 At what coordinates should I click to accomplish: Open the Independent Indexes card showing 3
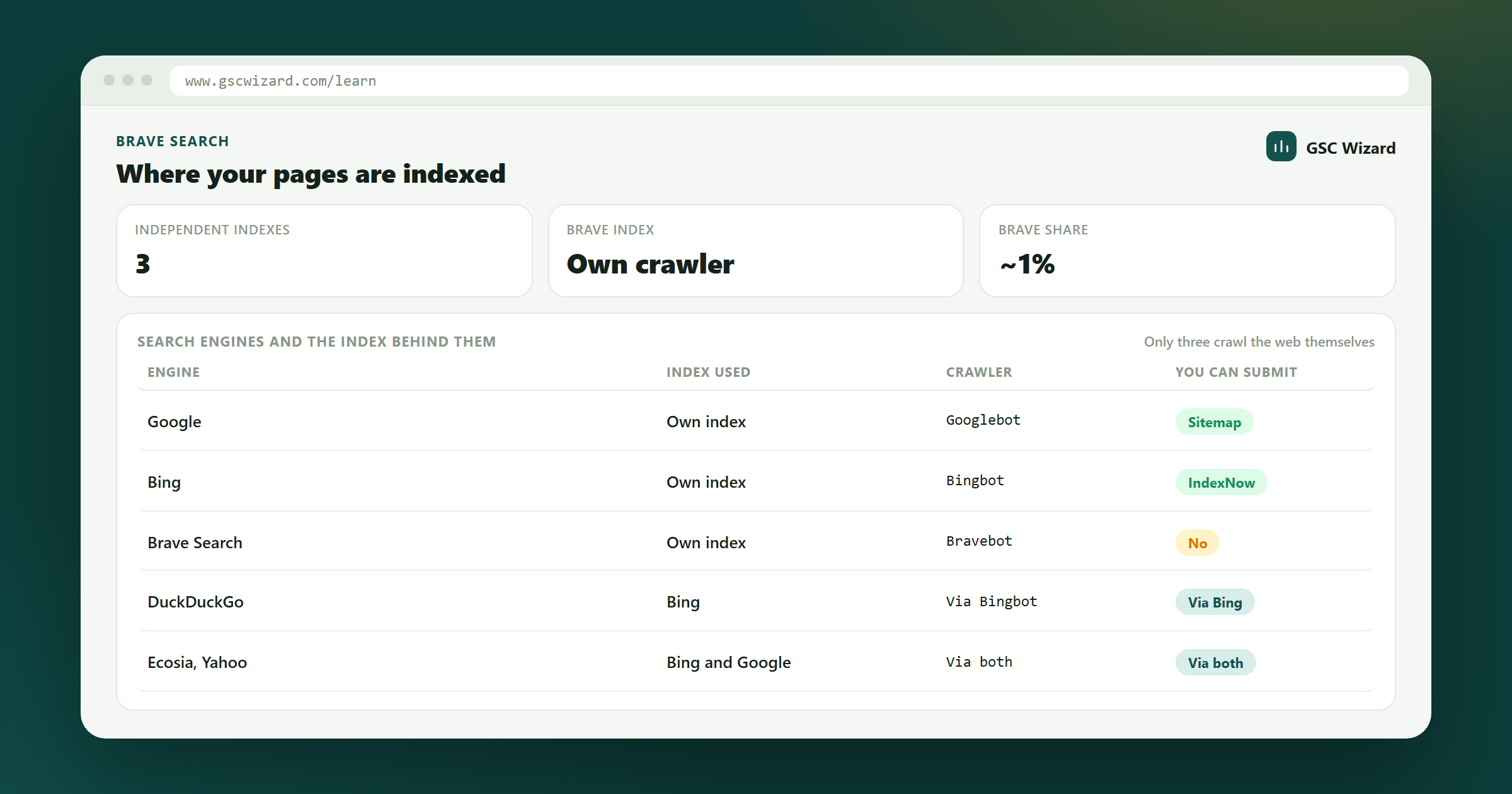point(324,251)
